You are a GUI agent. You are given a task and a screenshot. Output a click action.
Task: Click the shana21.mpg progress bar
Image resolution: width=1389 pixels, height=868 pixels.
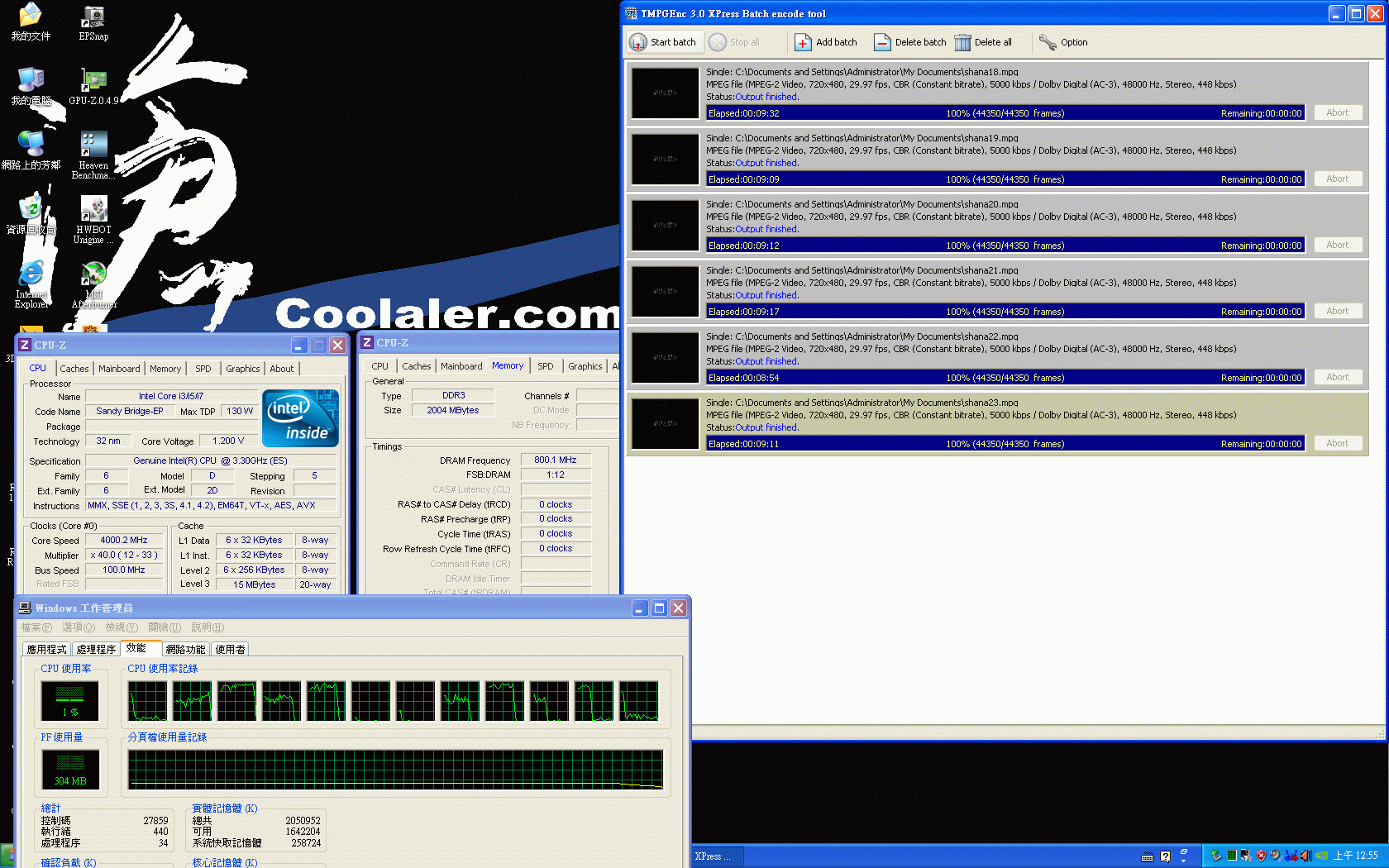point(1005,312)
